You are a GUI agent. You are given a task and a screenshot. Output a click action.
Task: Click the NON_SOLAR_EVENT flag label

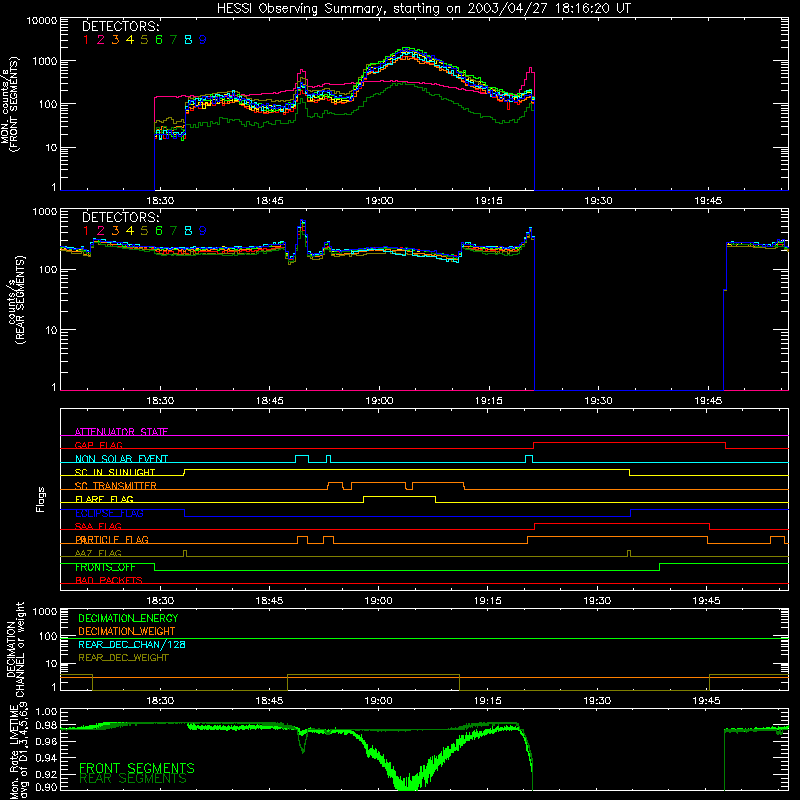coord(121,459)
